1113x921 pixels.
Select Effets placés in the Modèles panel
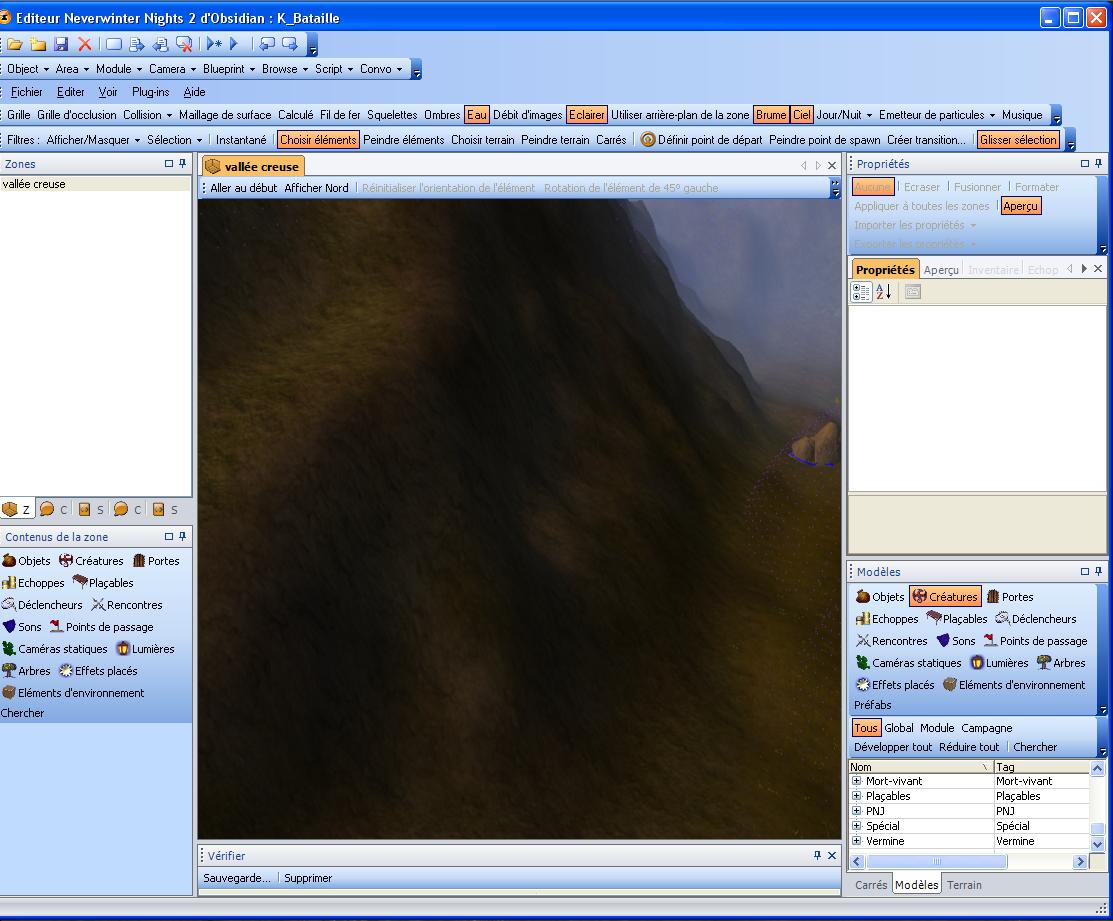895,685
